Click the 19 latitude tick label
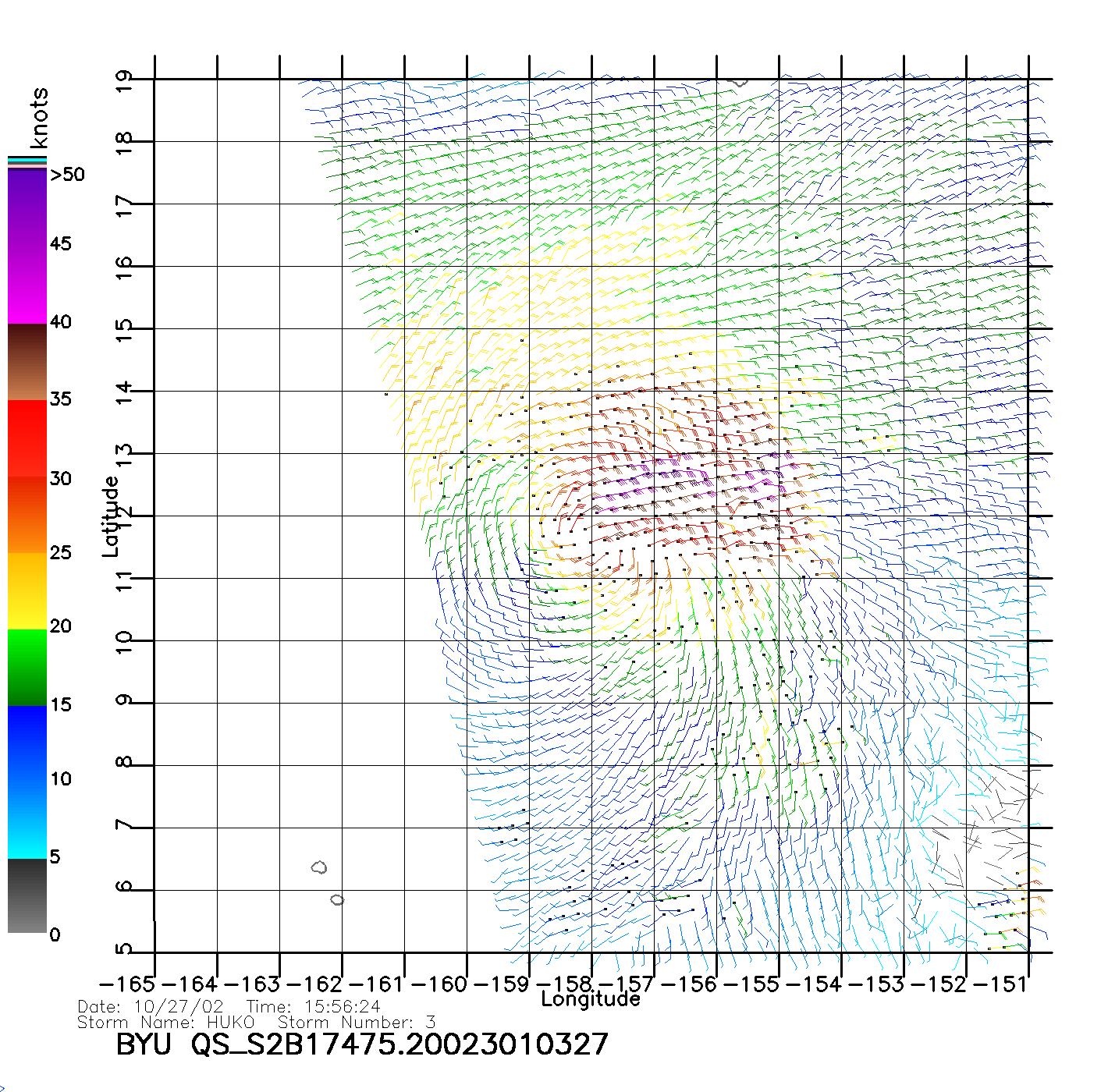The height and width of the screenshot is (1092, 1108). click(124, 81)
